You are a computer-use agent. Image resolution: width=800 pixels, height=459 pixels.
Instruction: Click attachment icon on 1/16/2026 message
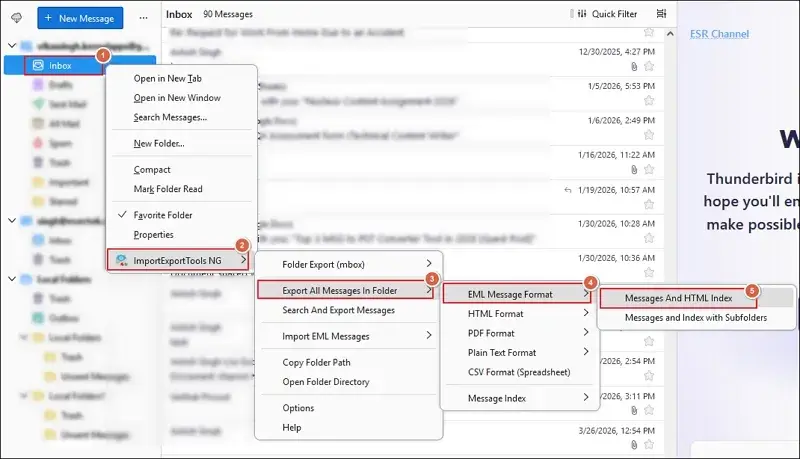tap(634, 169)
